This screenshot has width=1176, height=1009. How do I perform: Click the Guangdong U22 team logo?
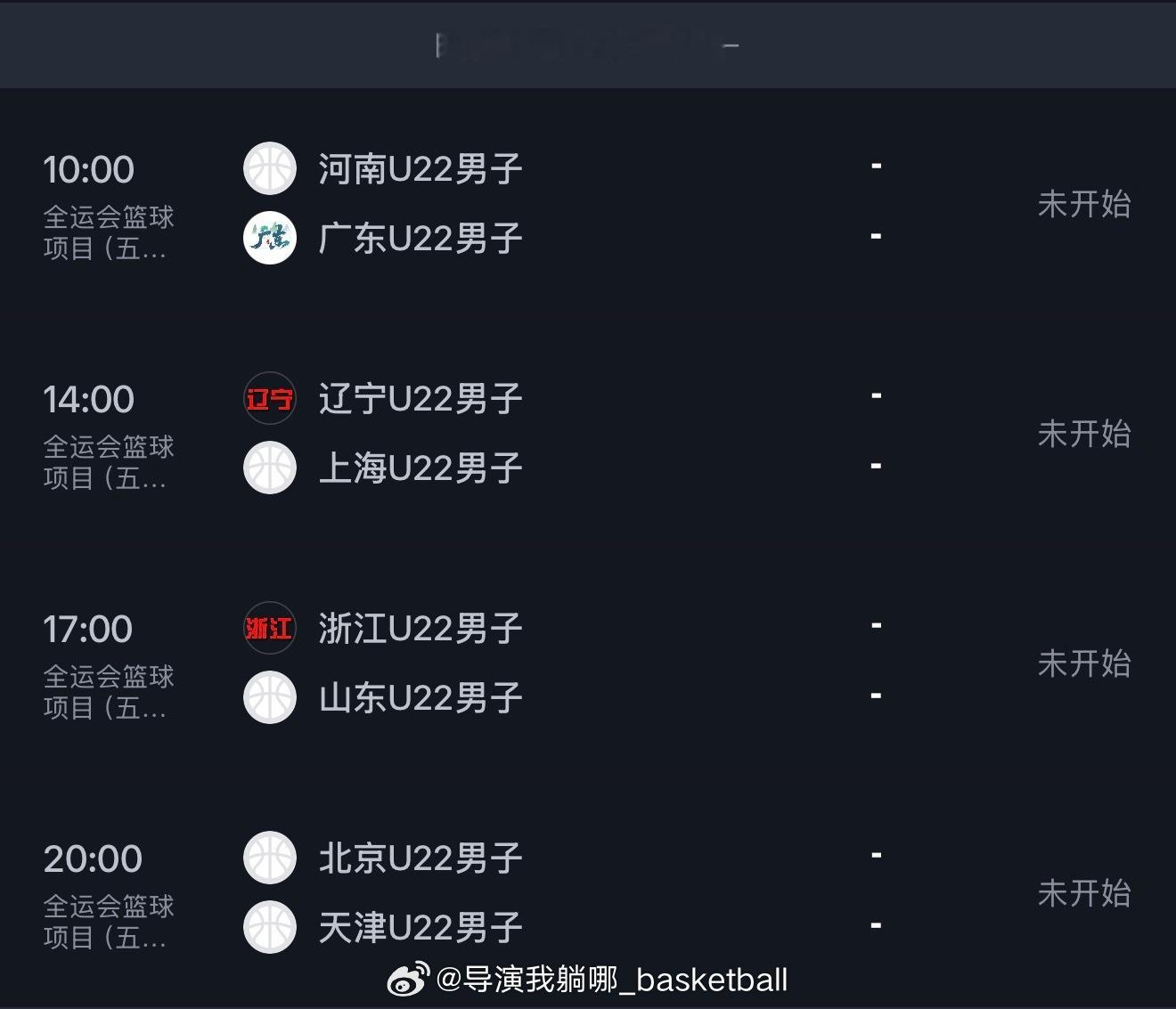[x=270, y=238]
